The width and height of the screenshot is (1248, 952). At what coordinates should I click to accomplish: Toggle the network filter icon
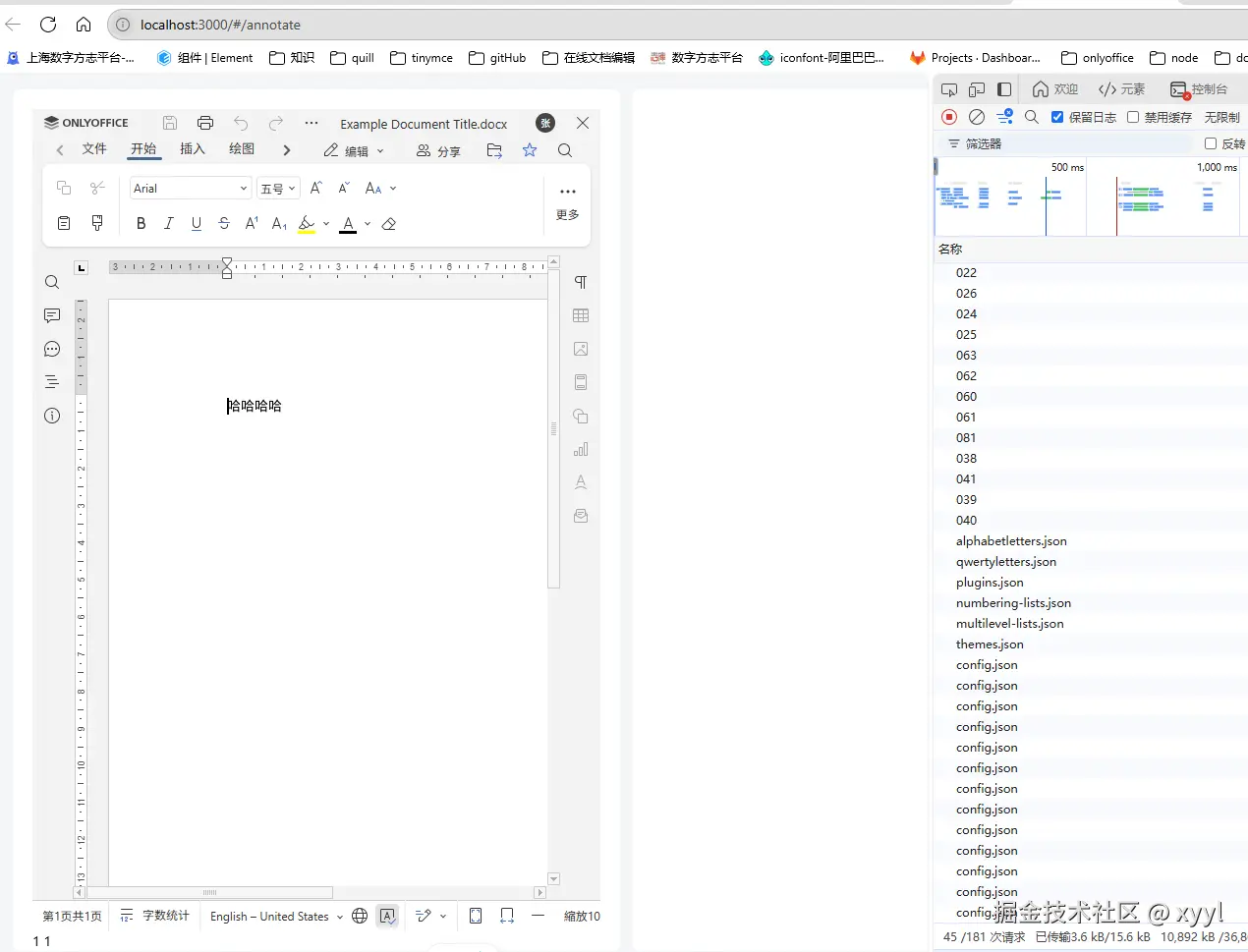click(1004, 117)
